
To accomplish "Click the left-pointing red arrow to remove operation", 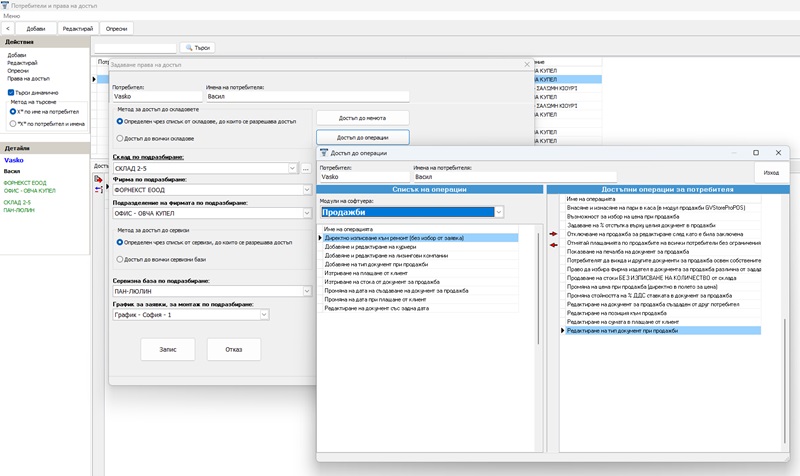I will click(553, 245).
